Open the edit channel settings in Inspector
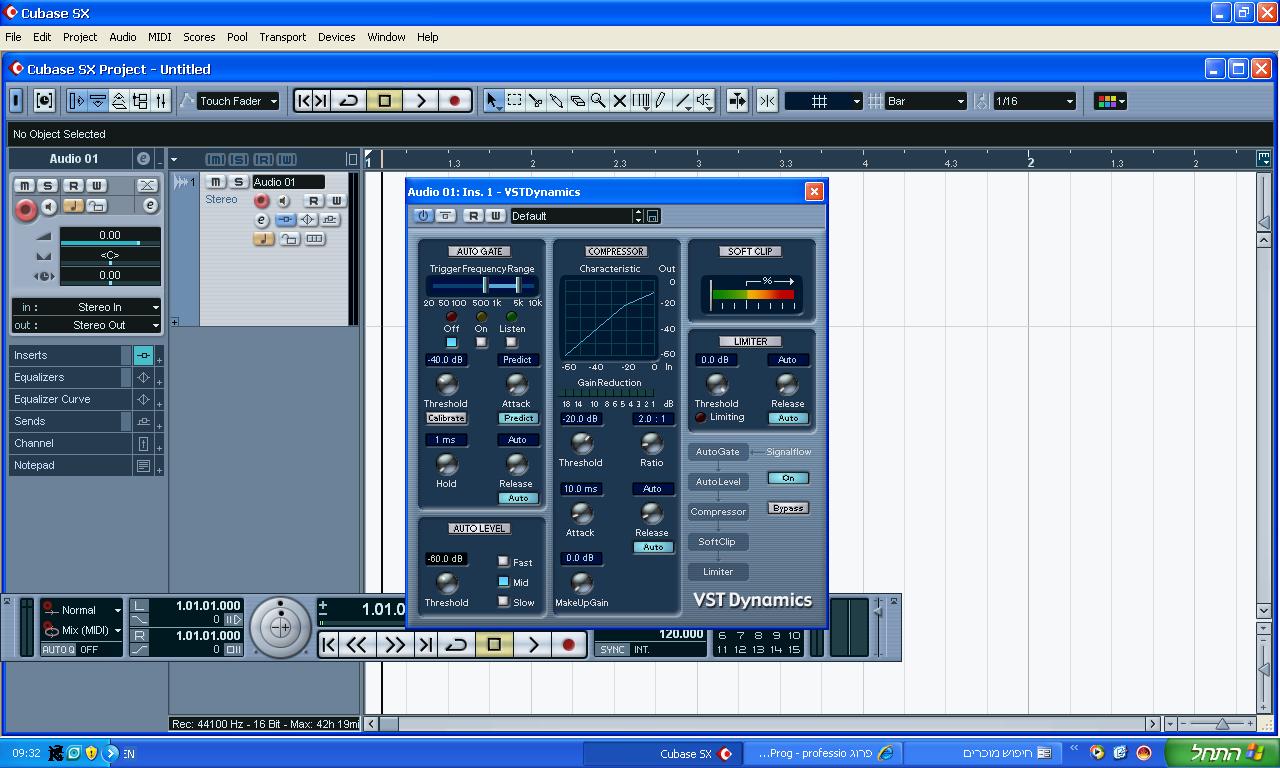1280x768 pixels. (150, 205)
